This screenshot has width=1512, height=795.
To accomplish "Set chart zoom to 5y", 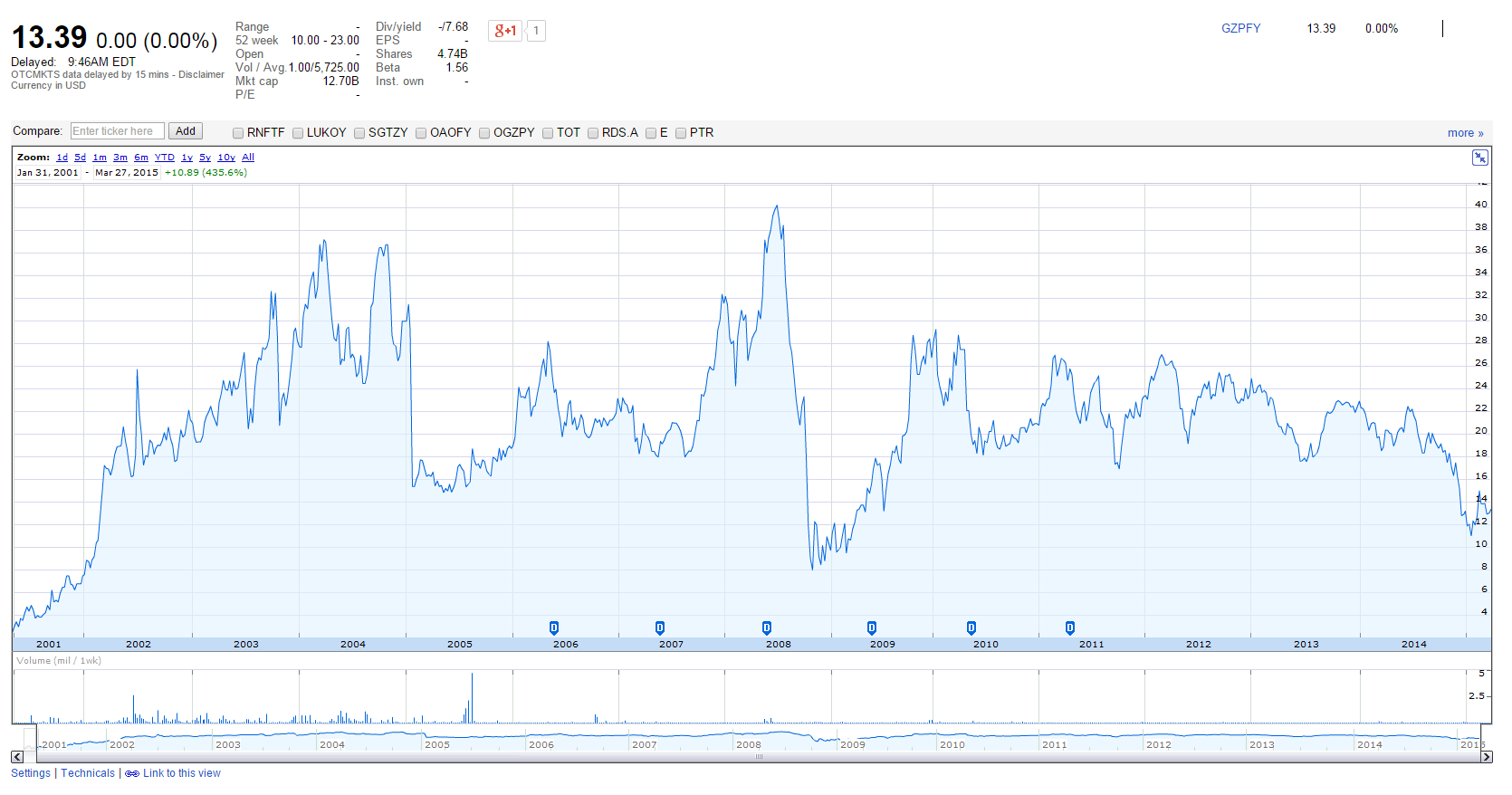I will point(205,158).
